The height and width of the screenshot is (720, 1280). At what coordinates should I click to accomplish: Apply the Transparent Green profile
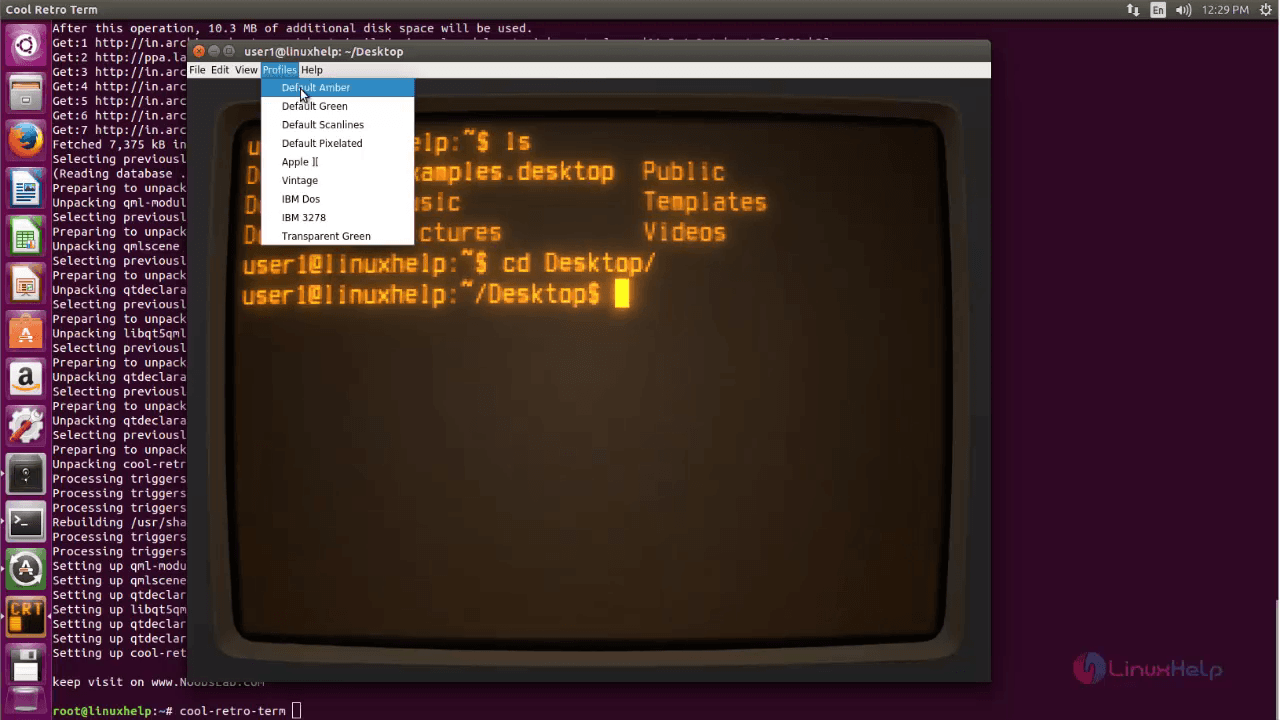click(337, 236)
